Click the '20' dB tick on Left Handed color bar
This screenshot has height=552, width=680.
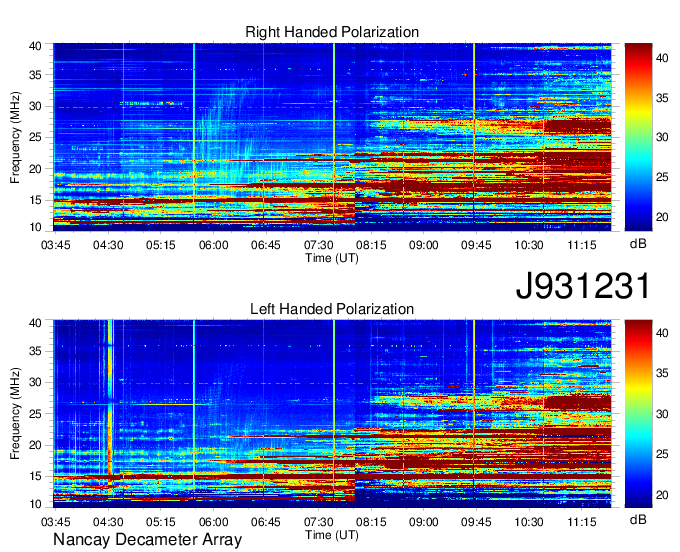[662, 495]
